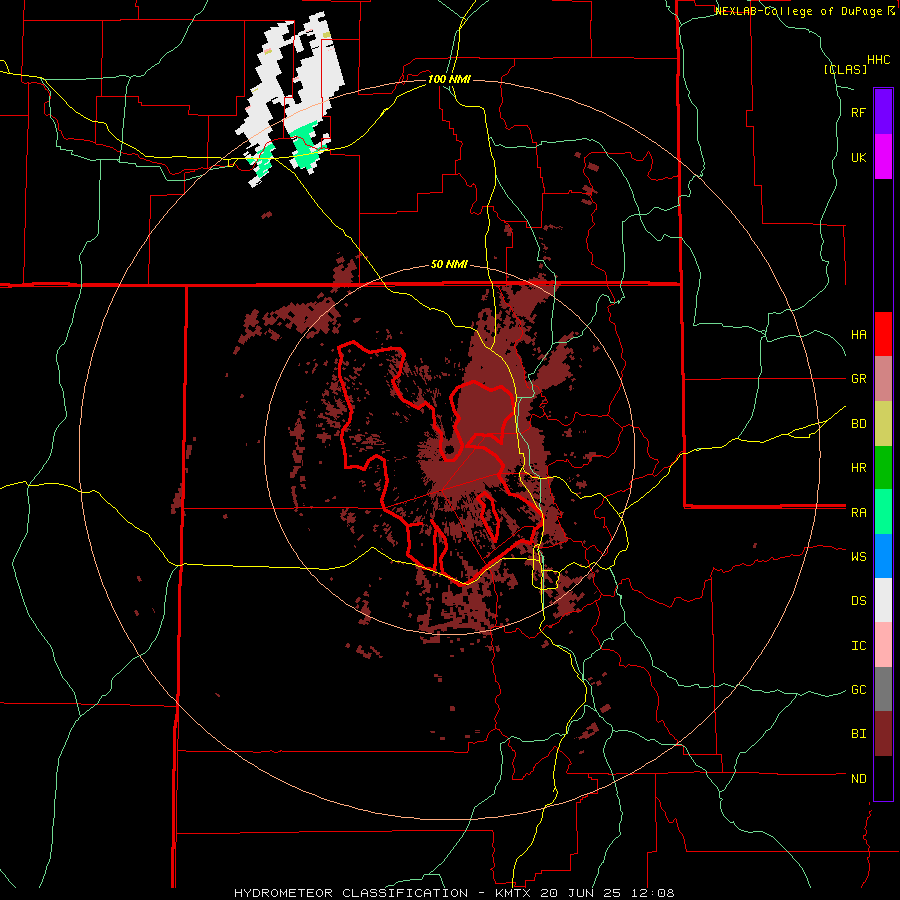Select the BD yellow legend block
This screenshot has width=900, height=900.
[x=883, y=424]
